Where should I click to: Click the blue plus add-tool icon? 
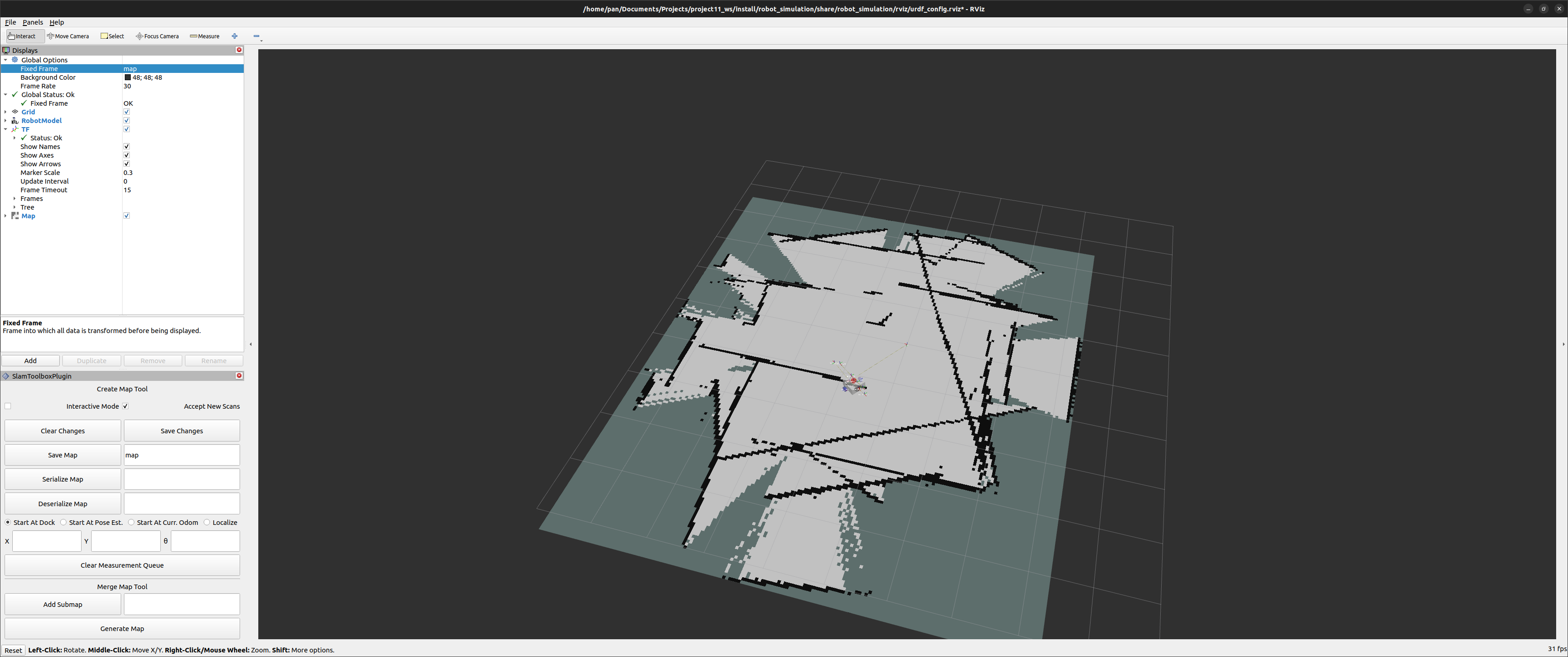pyautogui.click(x=234, y=36)
